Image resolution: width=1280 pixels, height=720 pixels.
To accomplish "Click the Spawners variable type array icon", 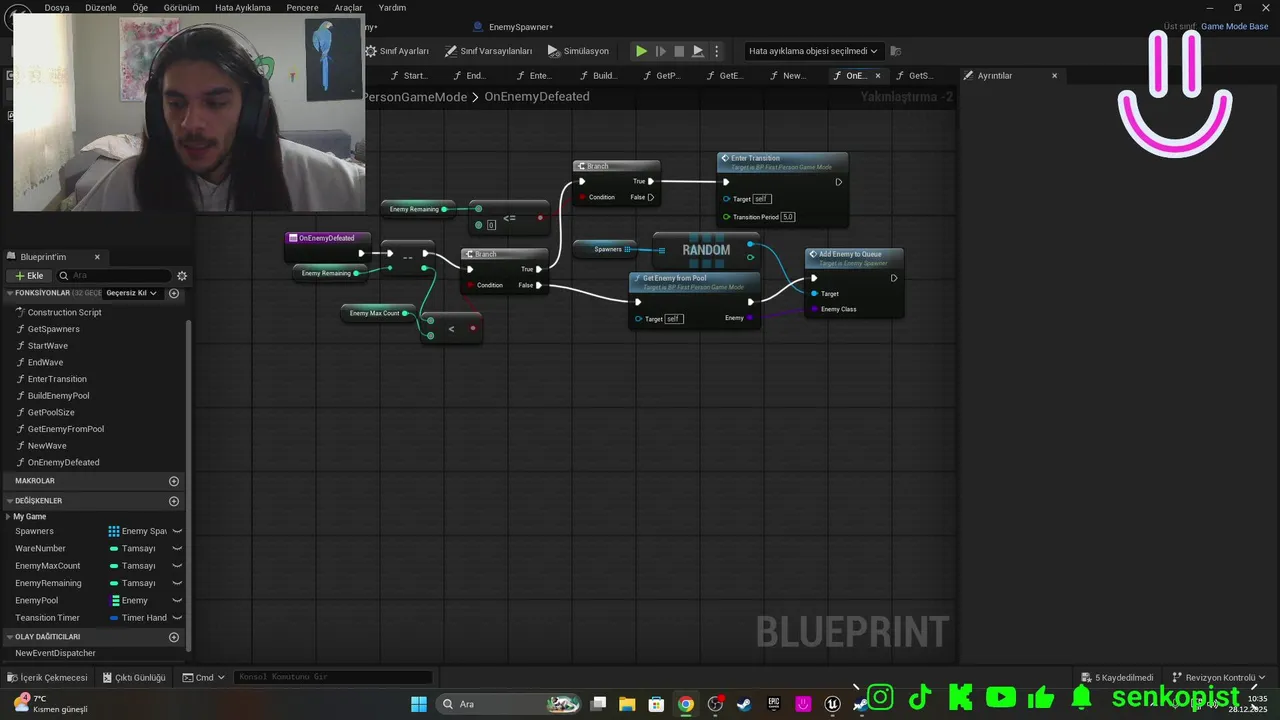I will 114,531.
